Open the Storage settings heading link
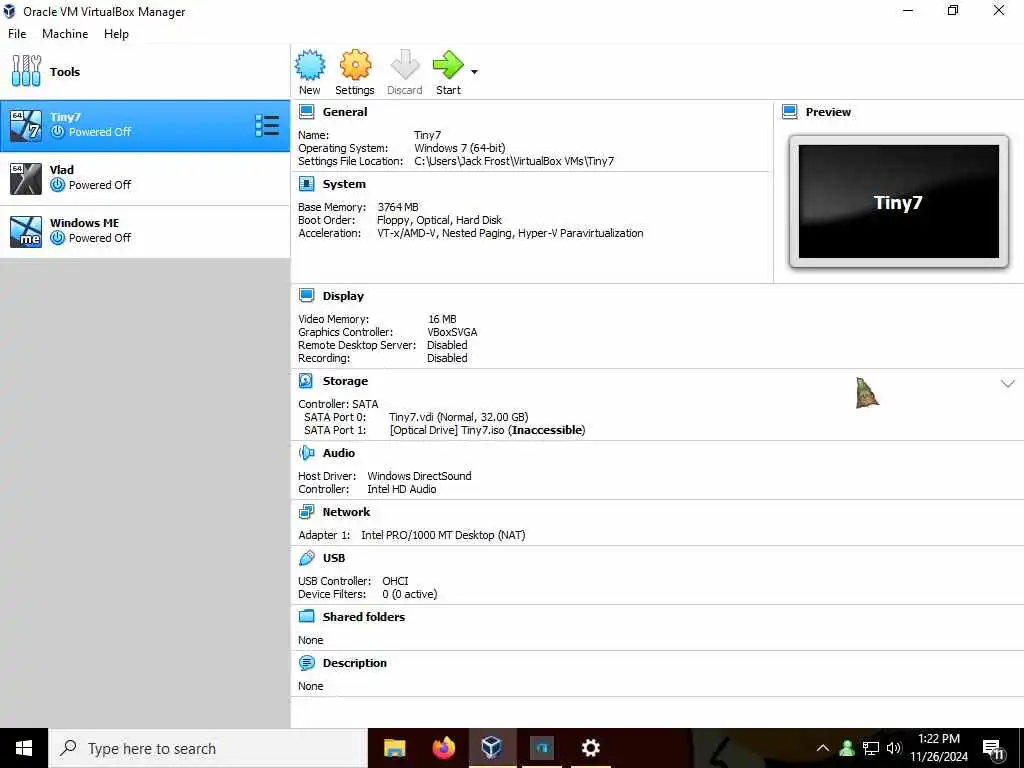 coord(345,381)
